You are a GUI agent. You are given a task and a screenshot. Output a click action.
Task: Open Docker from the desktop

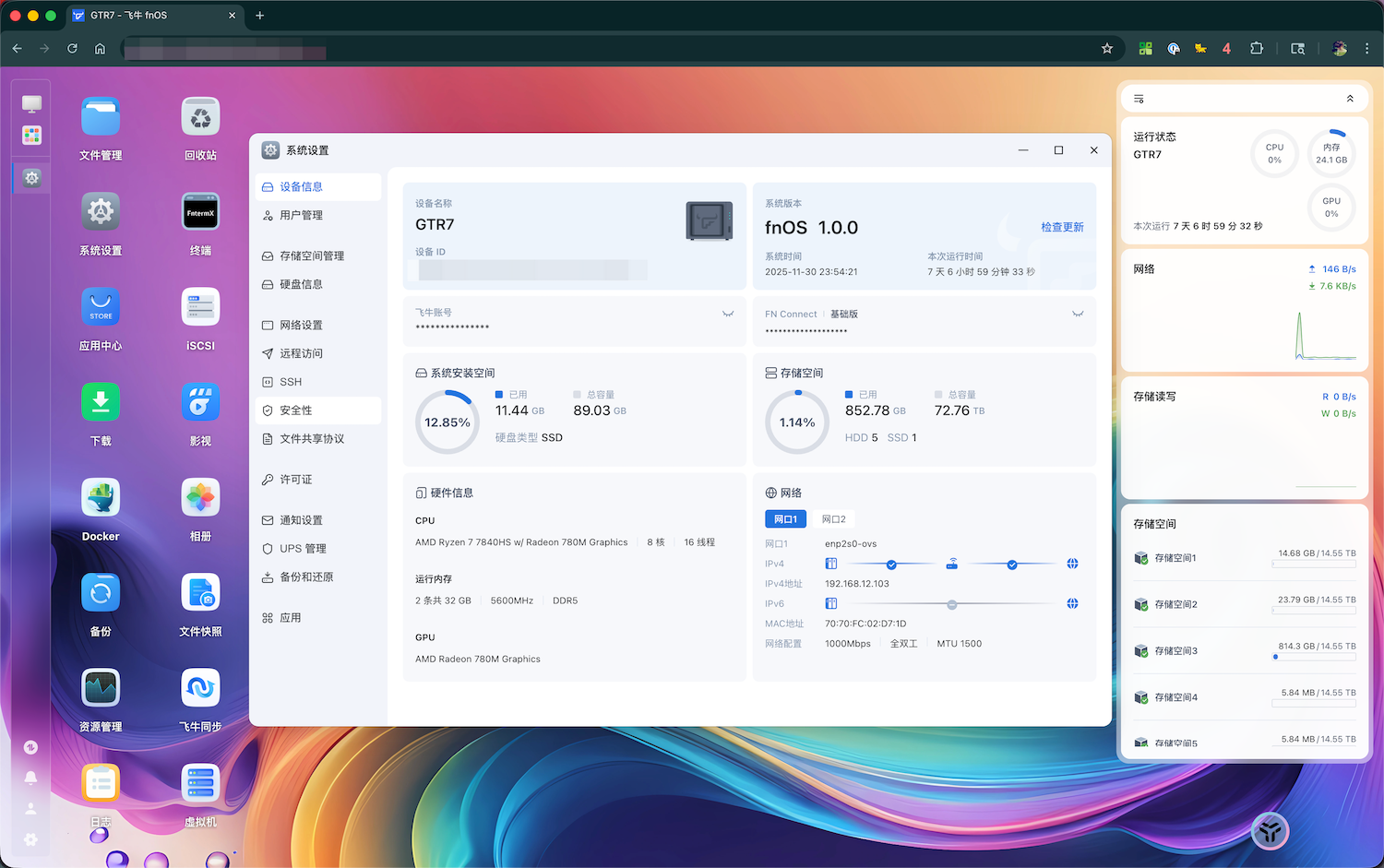101,498
